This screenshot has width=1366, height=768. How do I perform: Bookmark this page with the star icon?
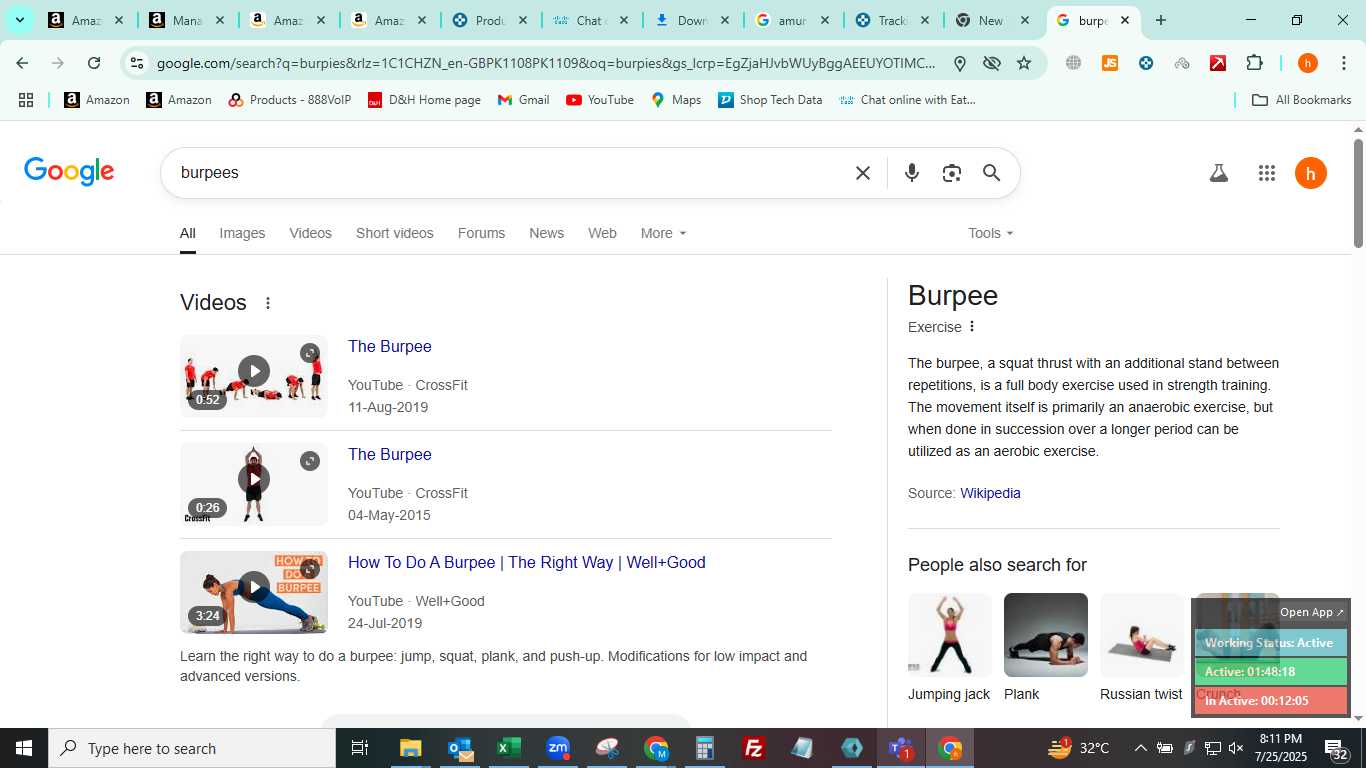coord(1023,63)
